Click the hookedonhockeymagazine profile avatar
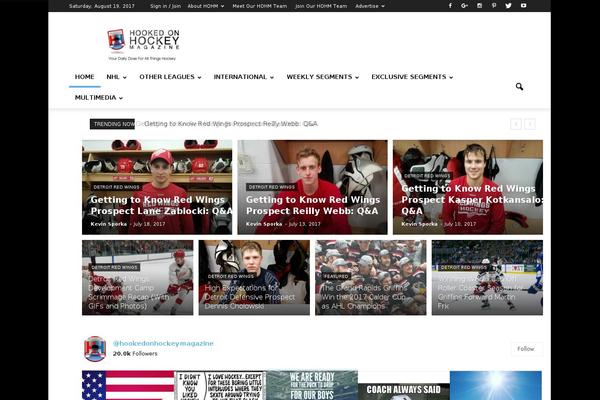600x400 pixels. tap(95, 349)
